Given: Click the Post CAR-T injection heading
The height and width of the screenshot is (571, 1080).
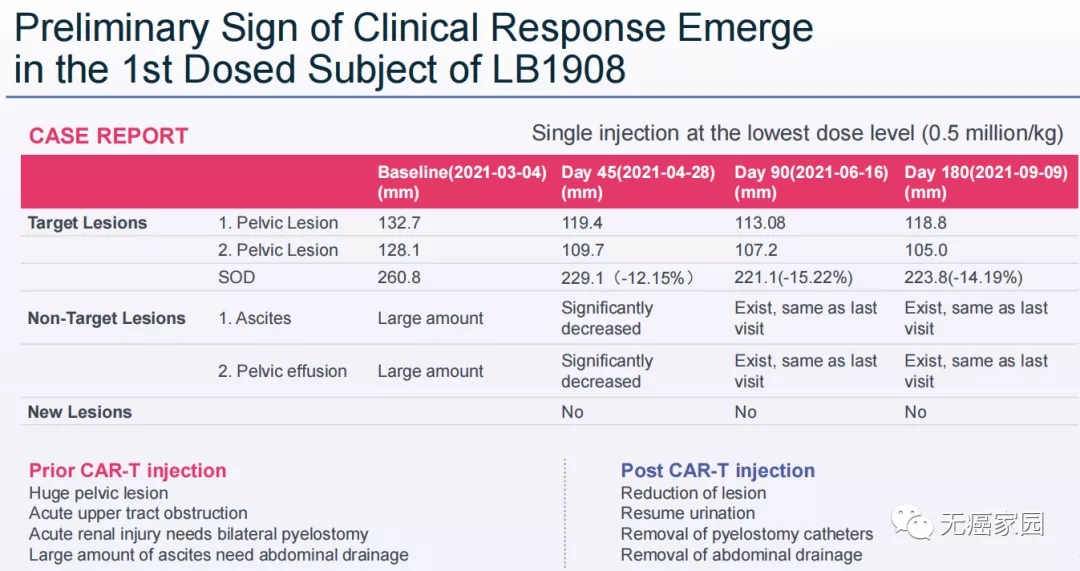Looking at the screenshot, I should [x=717, y=470].
